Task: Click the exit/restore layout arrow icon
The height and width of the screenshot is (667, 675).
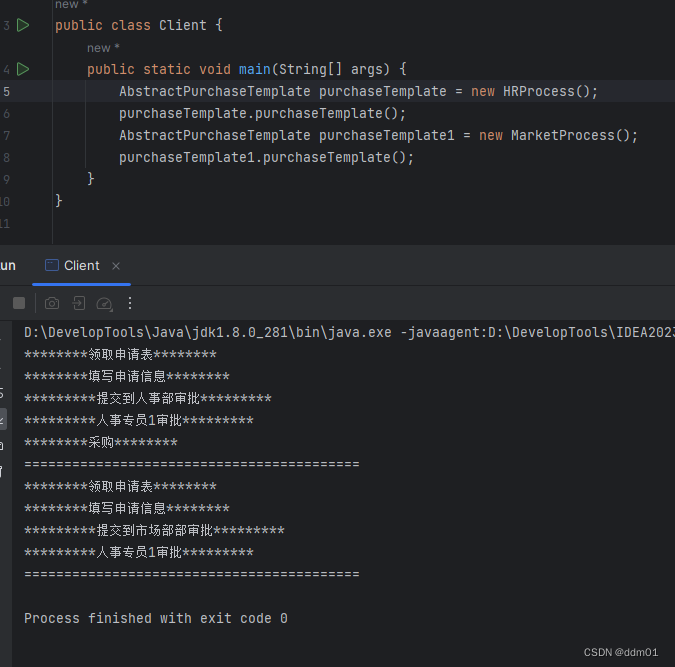Action: point(78,303)
